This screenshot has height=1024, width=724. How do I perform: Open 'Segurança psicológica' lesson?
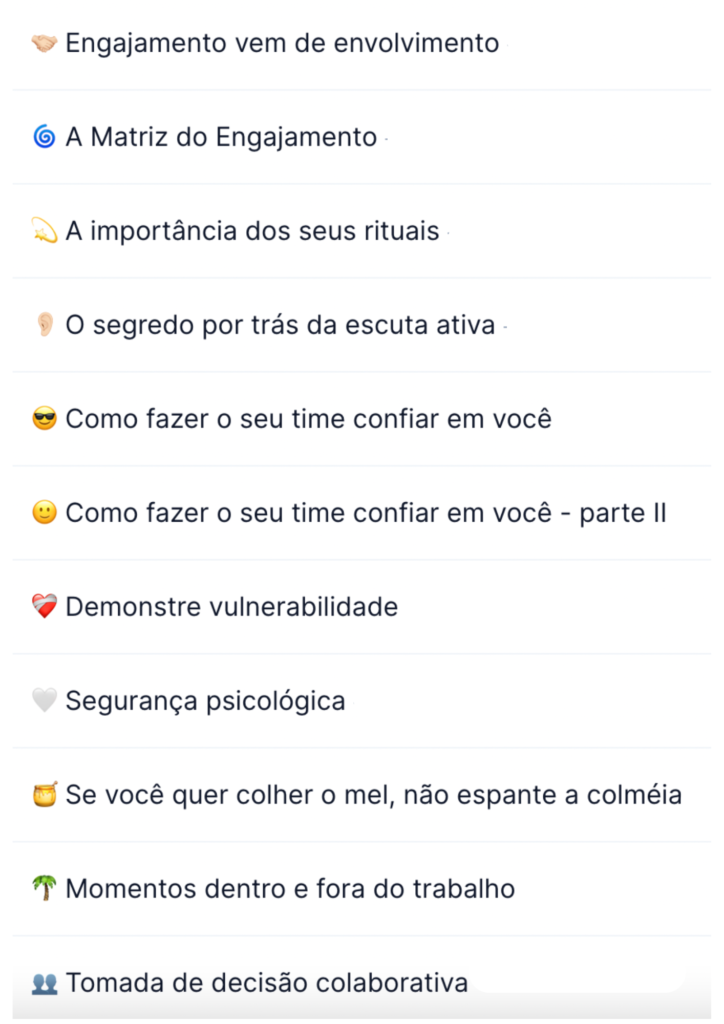[362, 701]
